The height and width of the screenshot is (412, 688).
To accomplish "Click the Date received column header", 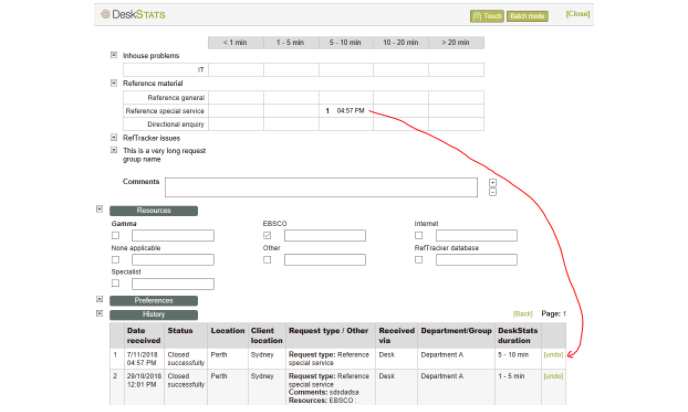I will (143, 336).
